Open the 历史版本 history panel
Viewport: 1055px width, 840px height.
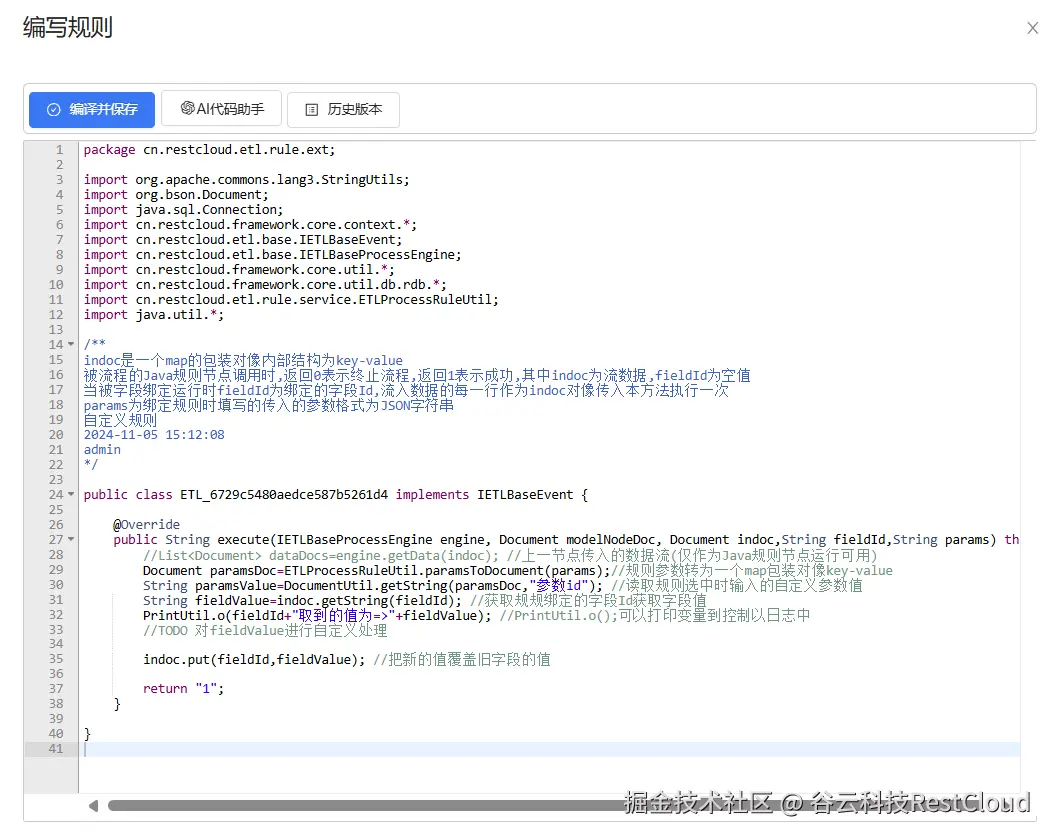pos(343,110)
